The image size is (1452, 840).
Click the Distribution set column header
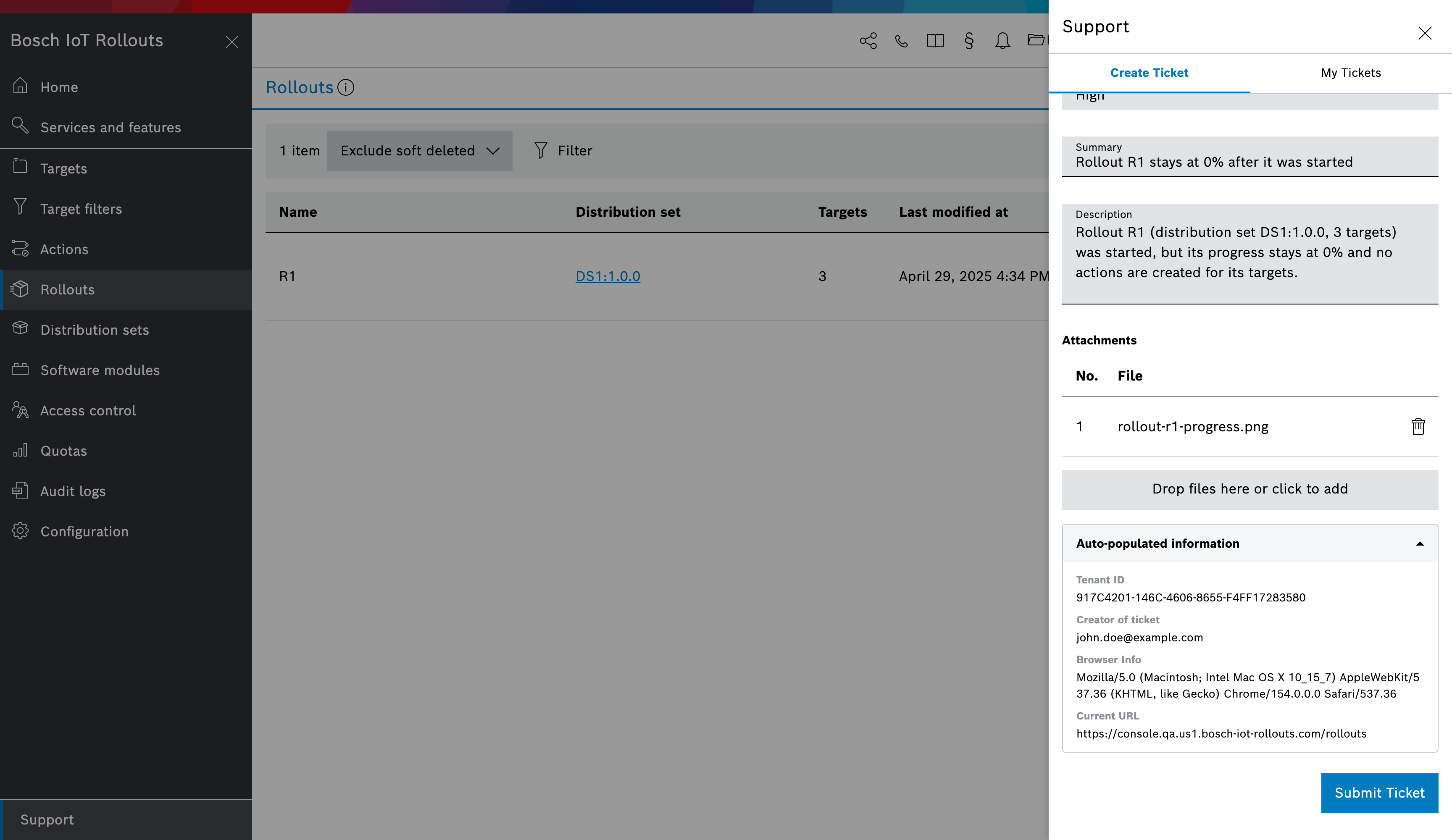(628, 212)
